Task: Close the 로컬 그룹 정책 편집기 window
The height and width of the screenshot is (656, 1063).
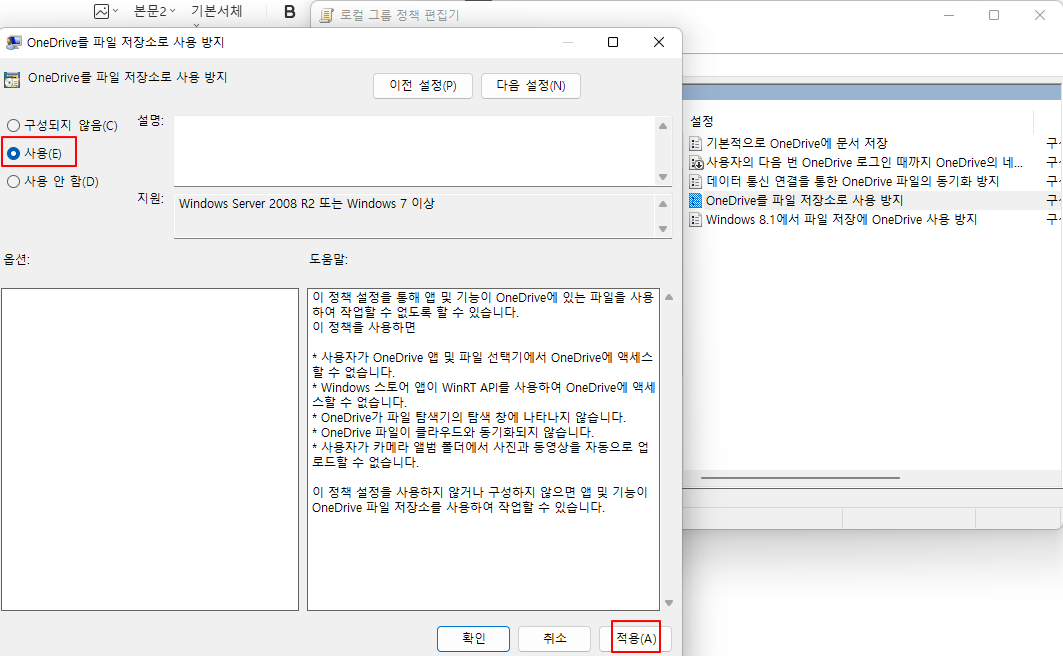Action: (x=1039, y=15)
